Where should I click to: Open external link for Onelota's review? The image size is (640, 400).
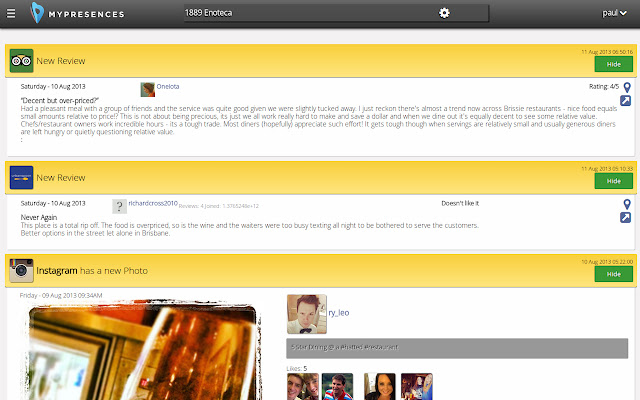(626, 101)
